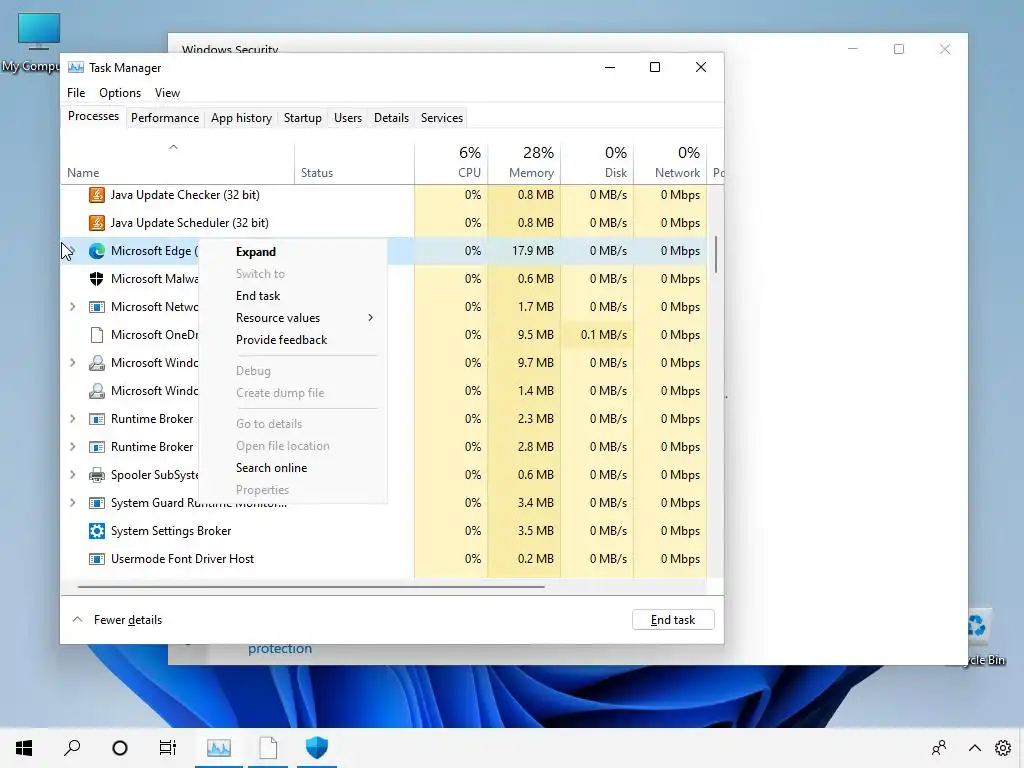
Task: Expand the 2.8 MB Runtime Broker group
Action: pos(72,447)
